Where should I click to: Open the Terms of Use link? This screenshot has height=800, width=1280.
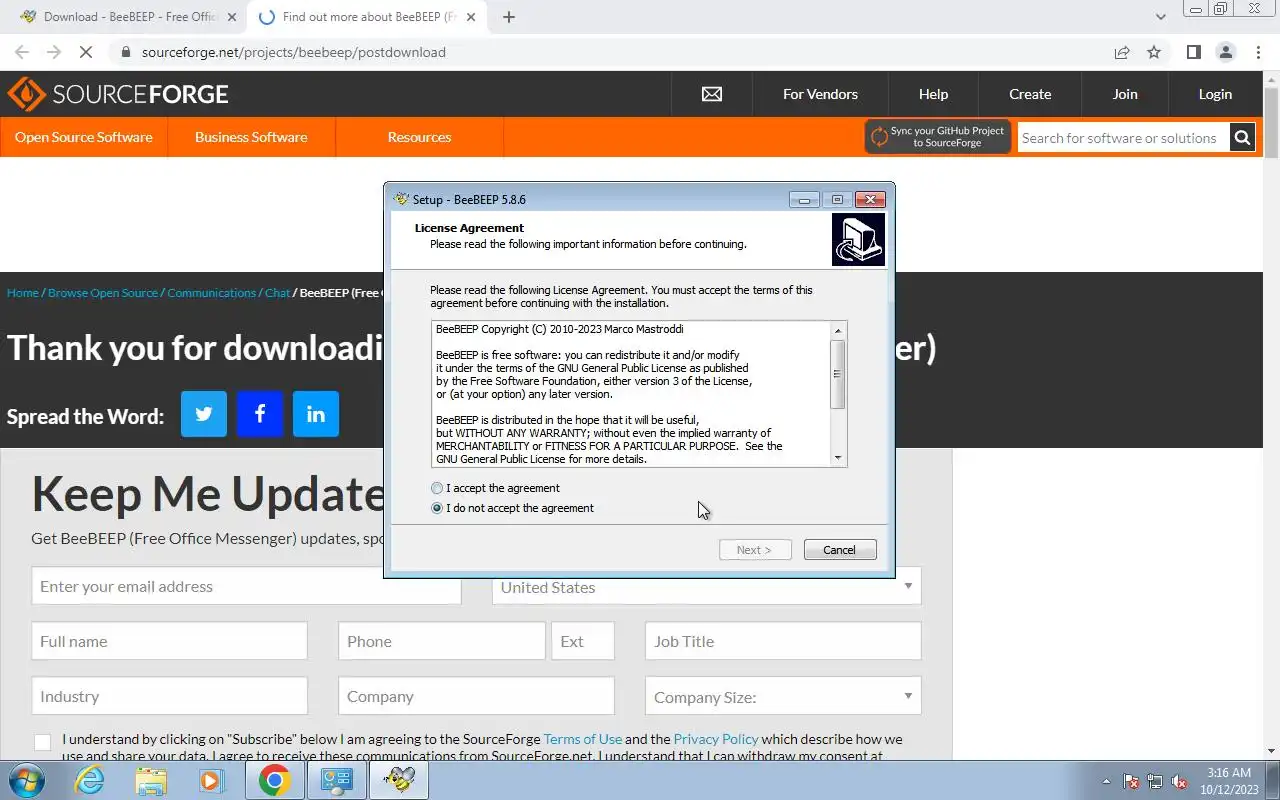(583, 739)
